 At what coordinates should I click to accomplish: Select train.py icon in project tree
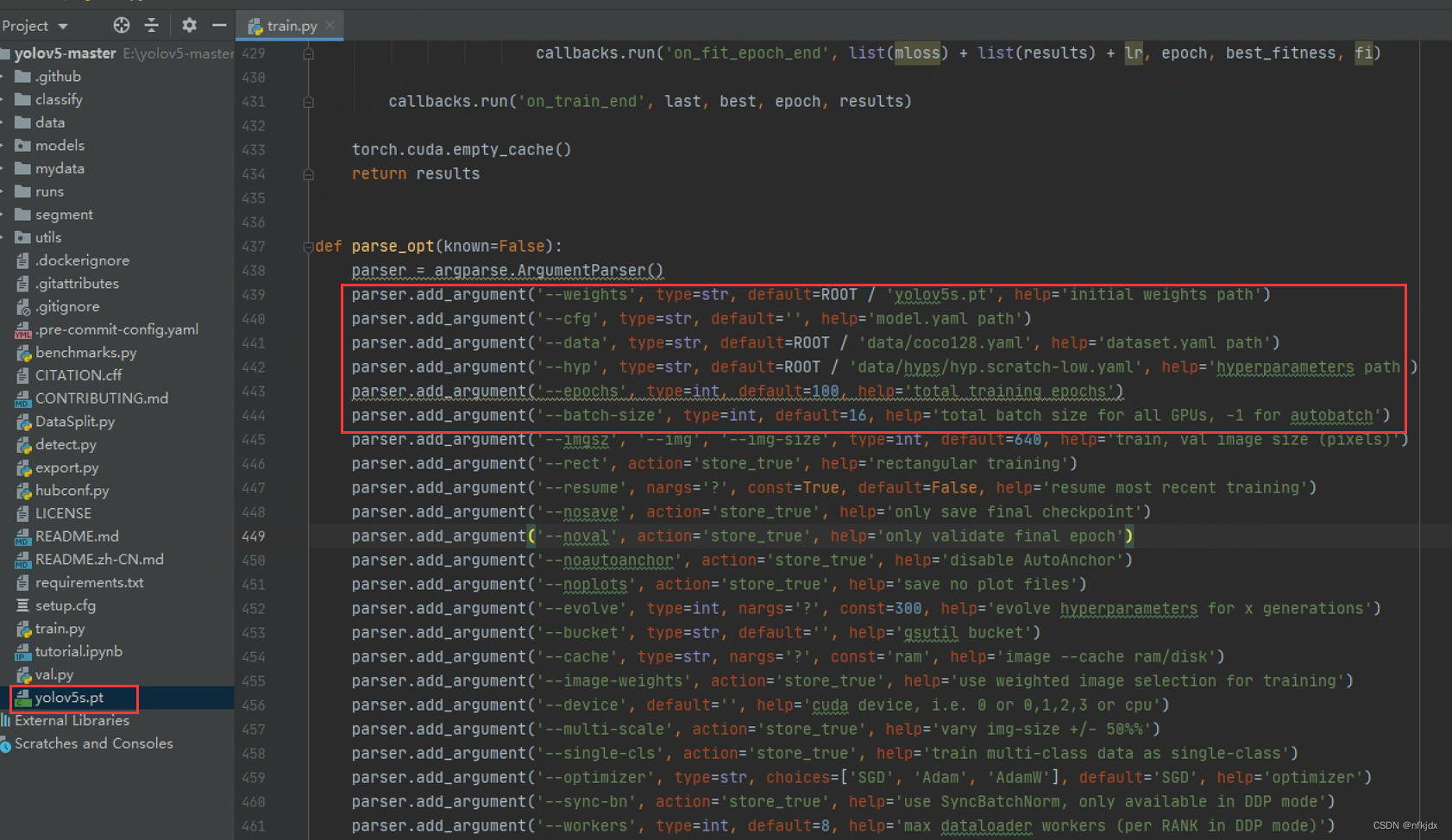(23, 629)
